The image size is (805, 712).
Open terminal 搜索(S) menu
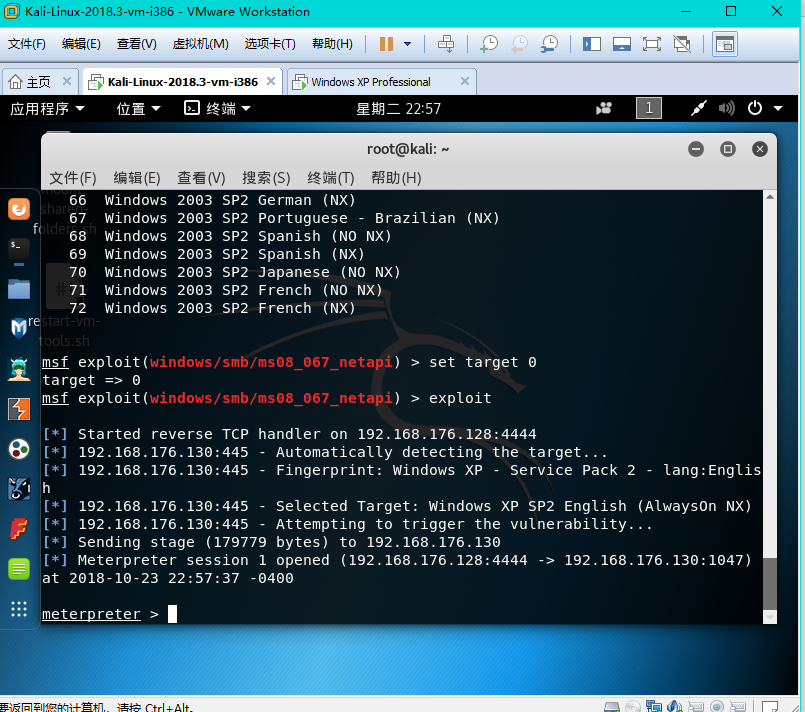pyautogui.click(x=266, y=178)
